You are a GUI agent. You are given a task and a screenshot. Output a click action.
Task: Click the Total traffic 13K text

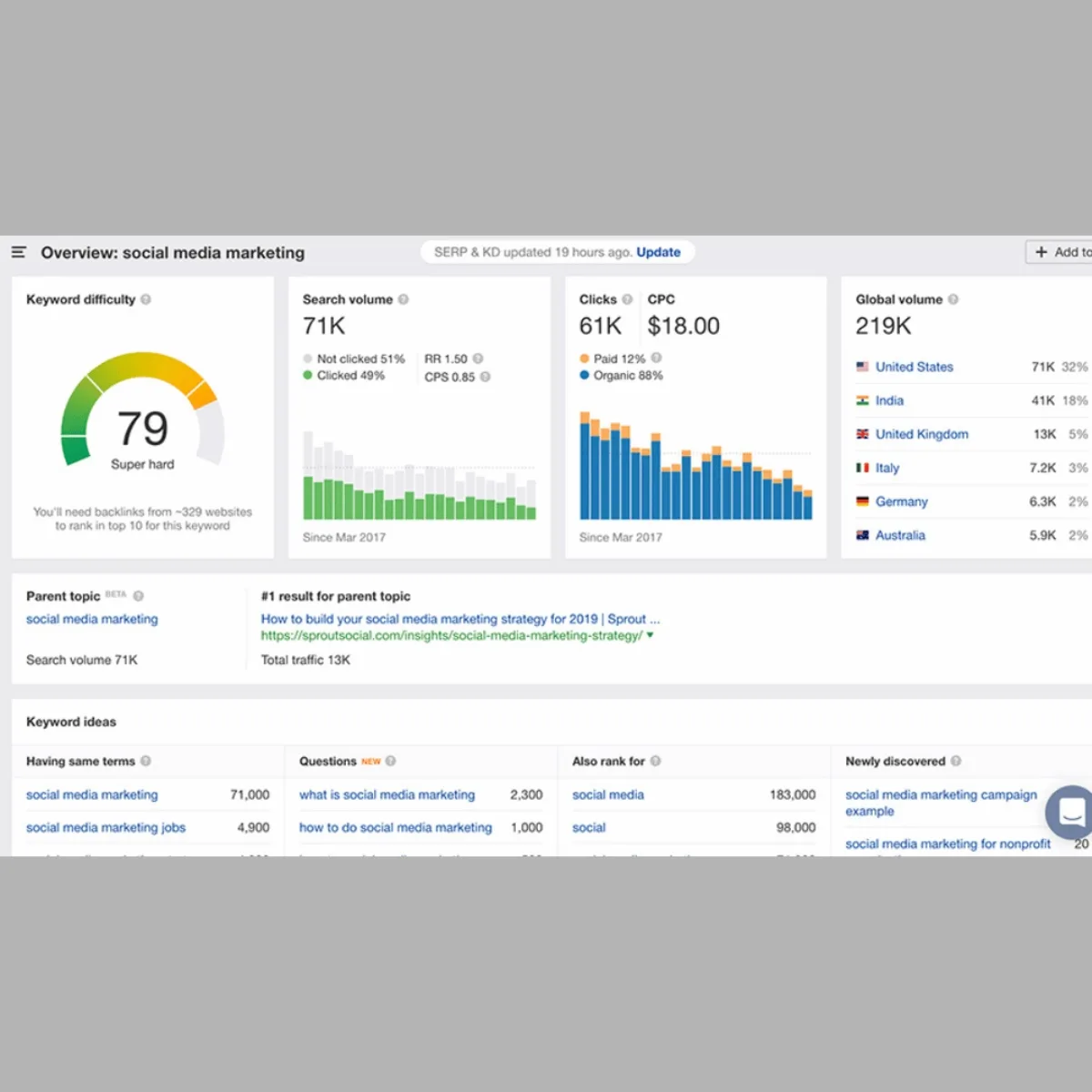point(306,660)
